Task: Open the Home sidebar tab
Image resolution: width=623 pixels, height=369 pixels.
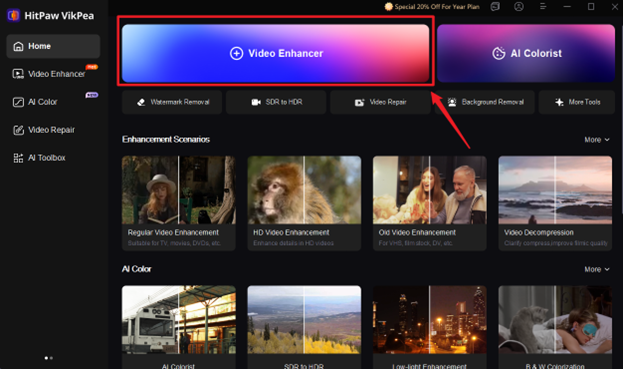Action: pos(53,46)
